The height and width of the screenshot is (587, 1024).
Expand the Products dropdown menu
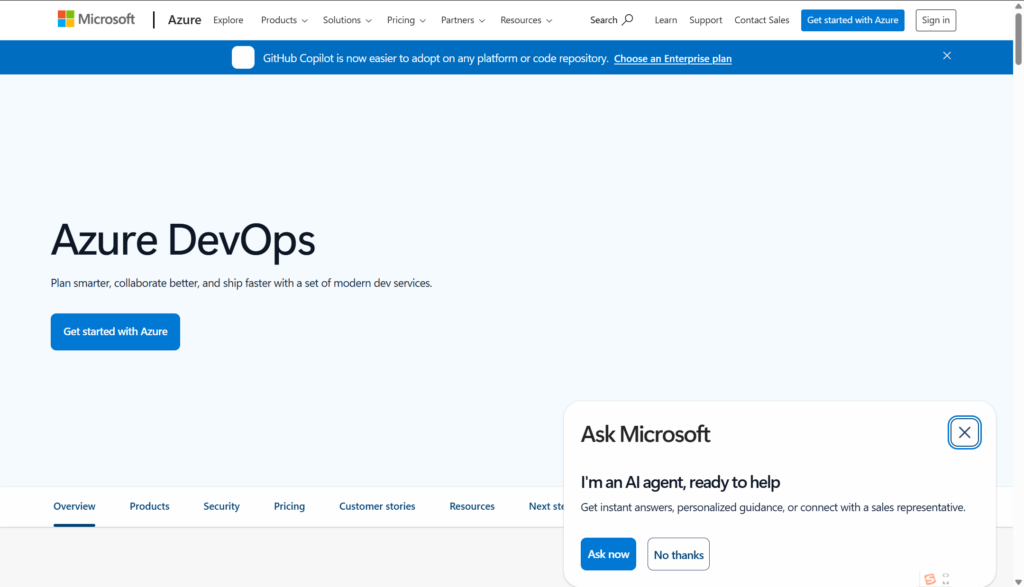[284, 20]
